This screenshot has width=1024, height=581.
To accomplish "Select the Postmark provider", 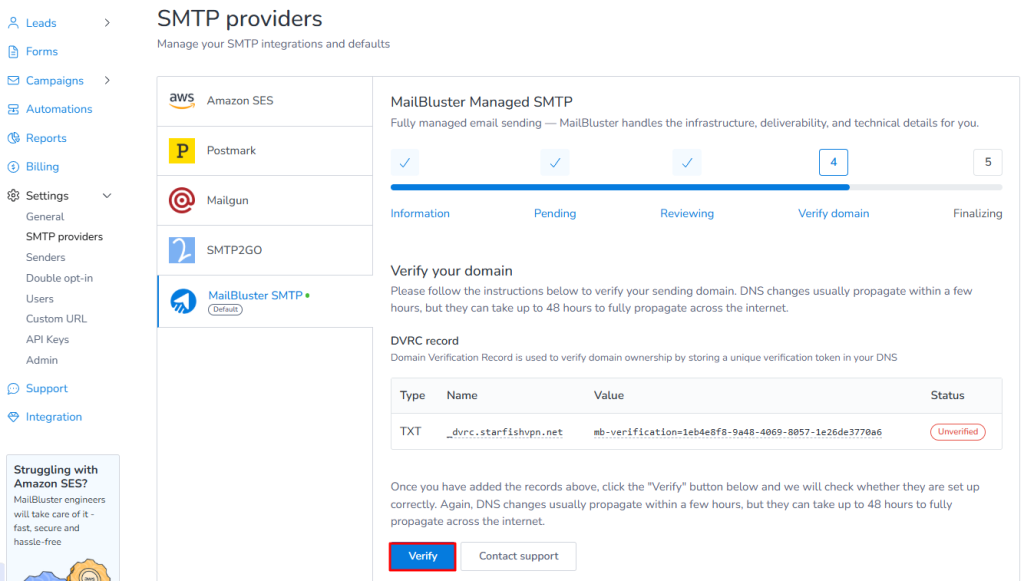I will point(264,151).
